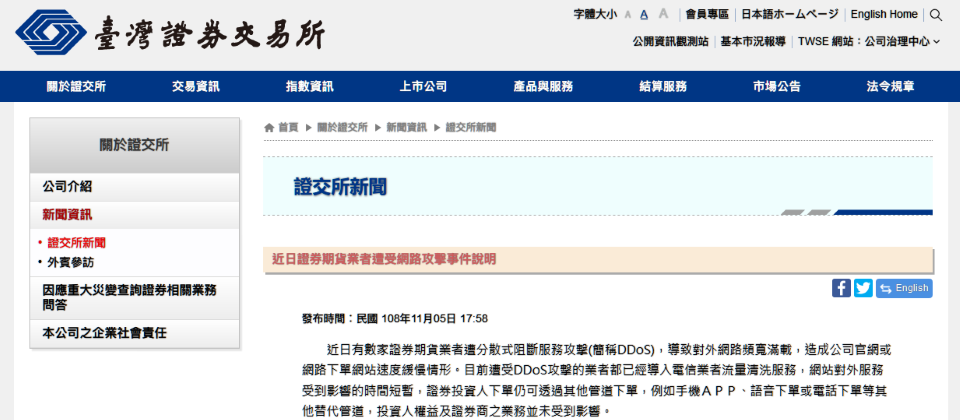Screen dimensions: 960x420
Task: Open English Home link
Action: pyautogui.click(x=884, y=14)
